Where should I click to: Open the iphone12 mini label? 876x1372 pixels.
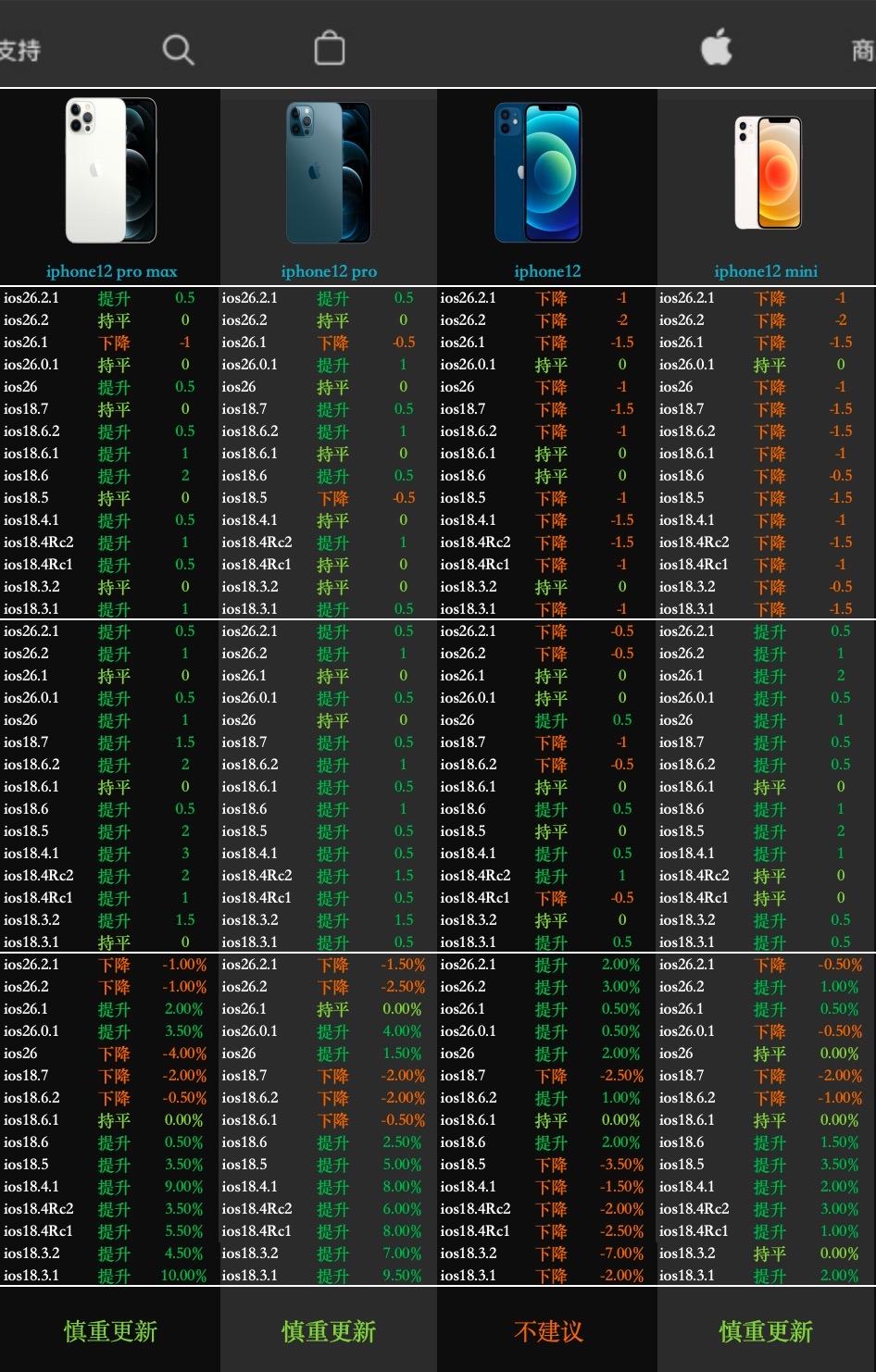766,271
